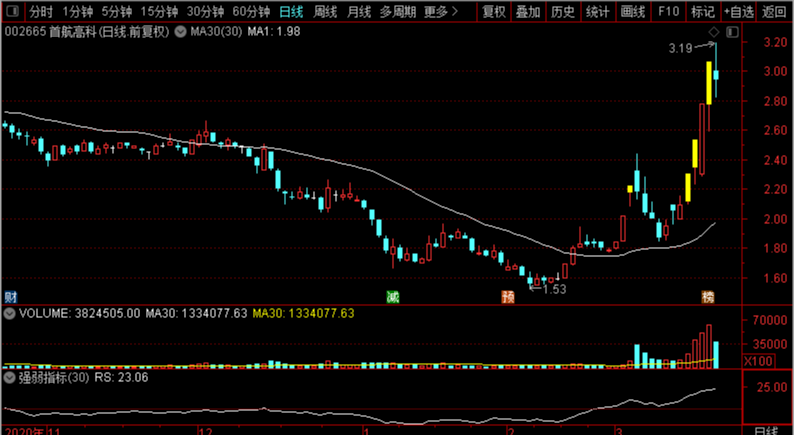Toggle 复权 price adjustment

pos(494,11)
